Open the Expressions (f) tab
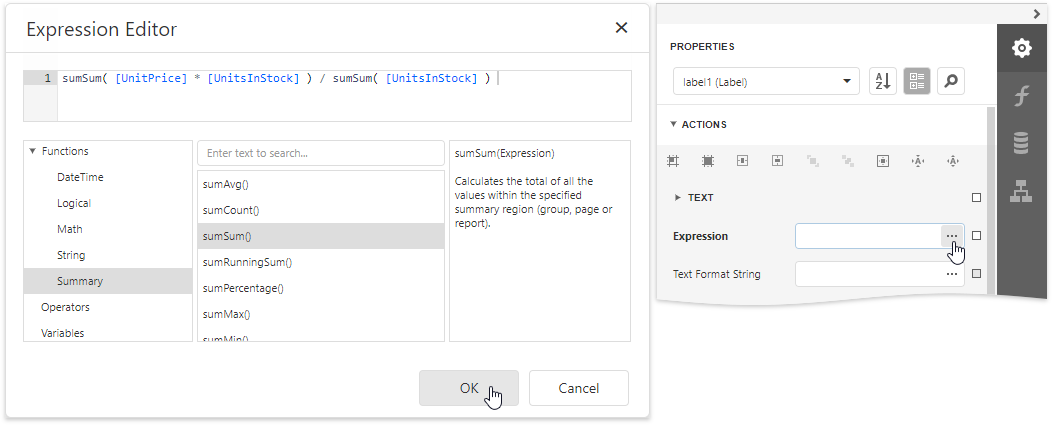Image resolution: width=1052 pixels, height=425 pixels. click(1021, 96)
